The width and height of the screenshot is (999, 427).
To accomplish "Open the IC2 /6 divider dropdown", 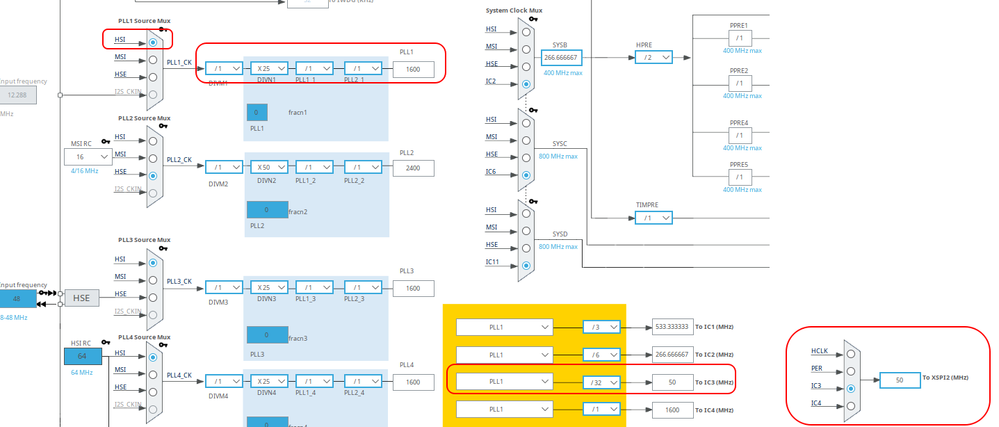I will point(601,355).
